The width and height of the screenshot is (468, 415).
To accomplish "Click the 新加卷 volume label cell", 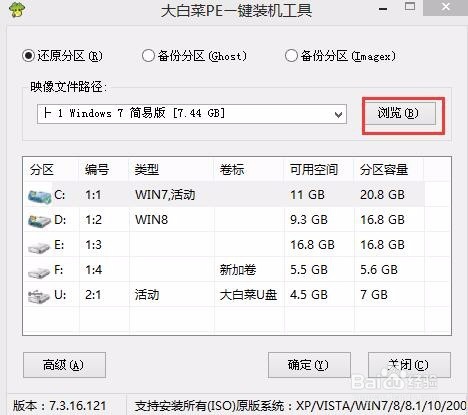I will (238, 270).
